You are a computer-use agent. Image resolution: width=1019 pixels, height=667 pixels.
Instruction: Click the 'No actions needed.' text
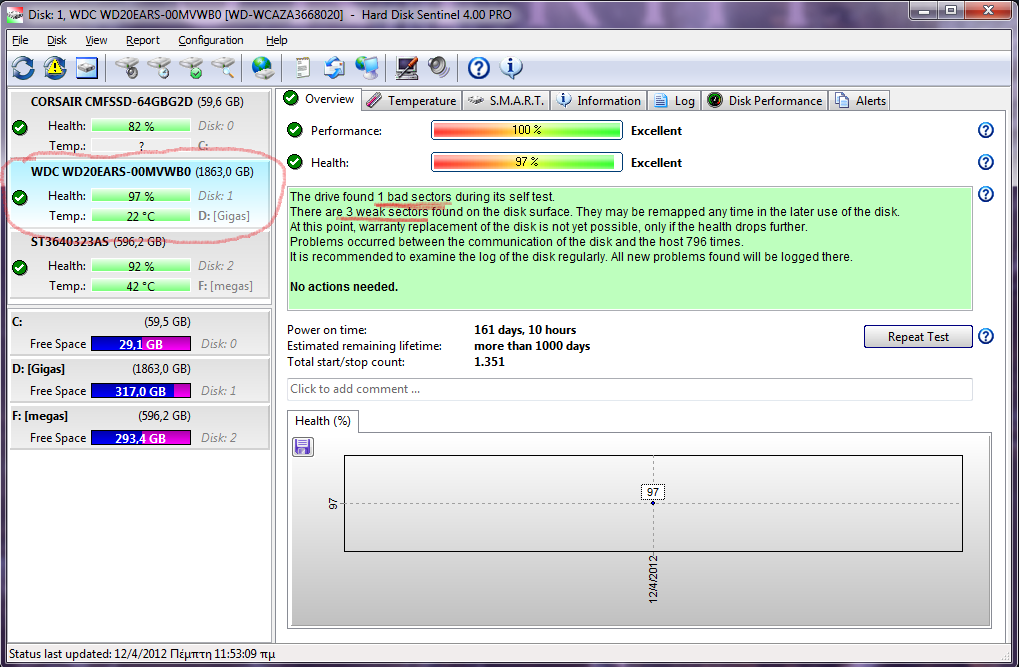coord(344,287)
